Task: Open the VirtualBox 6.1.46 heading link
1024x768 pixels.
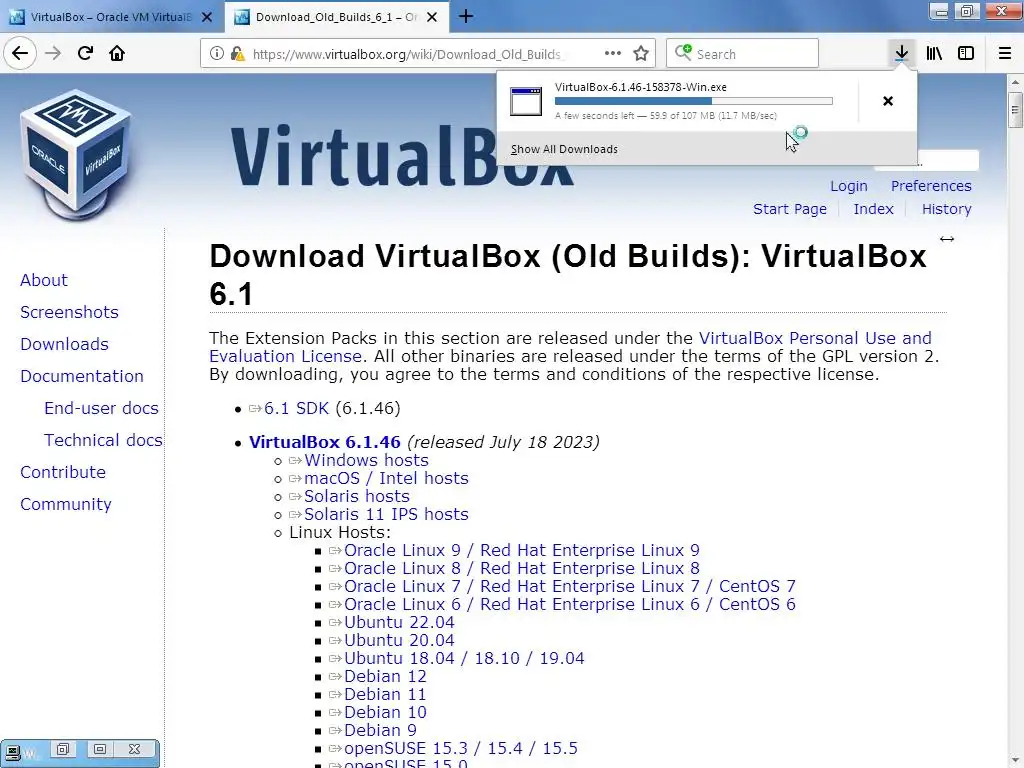Action: pos(325,442)
